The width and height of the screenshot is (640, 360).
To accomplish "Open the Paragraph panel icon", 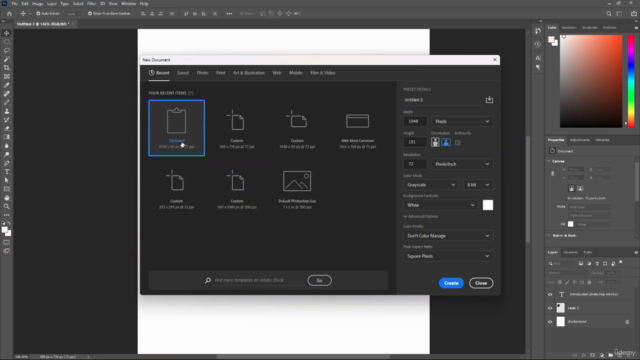I will pos(538,67).
